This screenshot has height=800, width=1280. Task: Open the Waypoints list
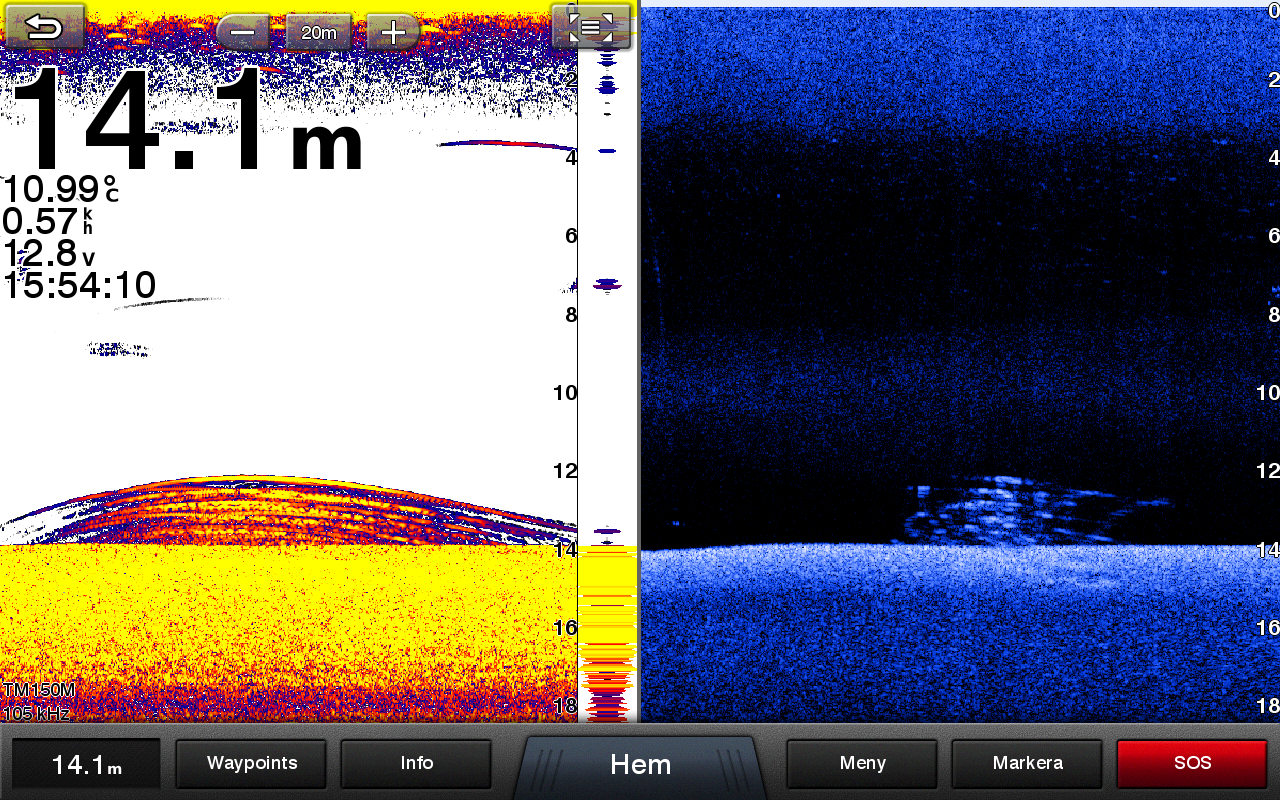[251, 764]
